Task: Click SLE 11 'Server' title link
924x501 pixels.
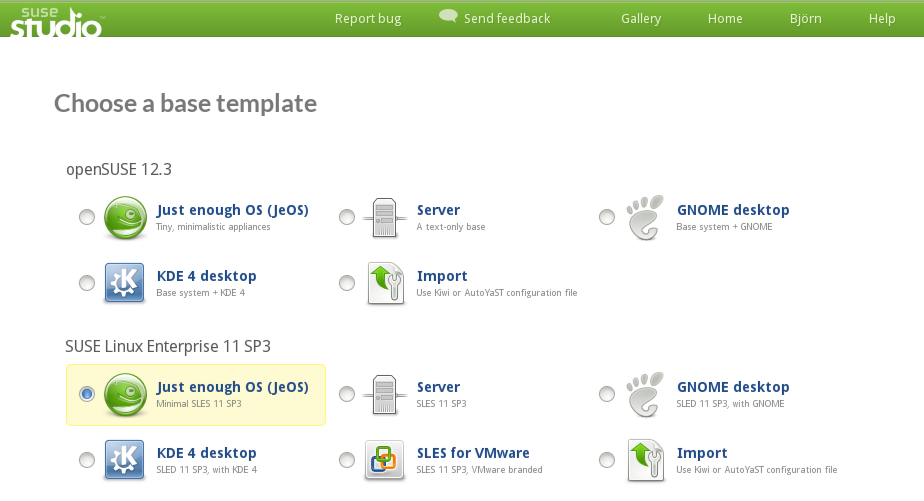Action: point(438,387)
